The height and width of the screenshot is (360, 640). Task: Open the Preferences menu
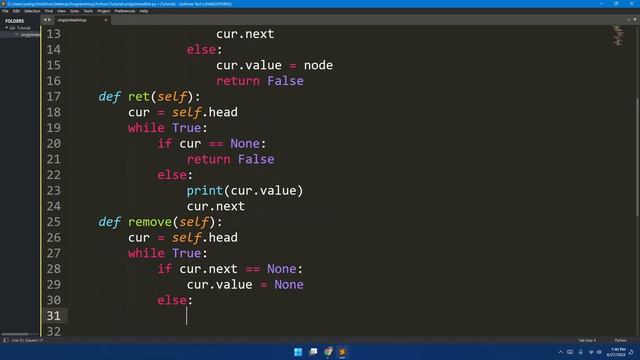[x=125, y=11]
